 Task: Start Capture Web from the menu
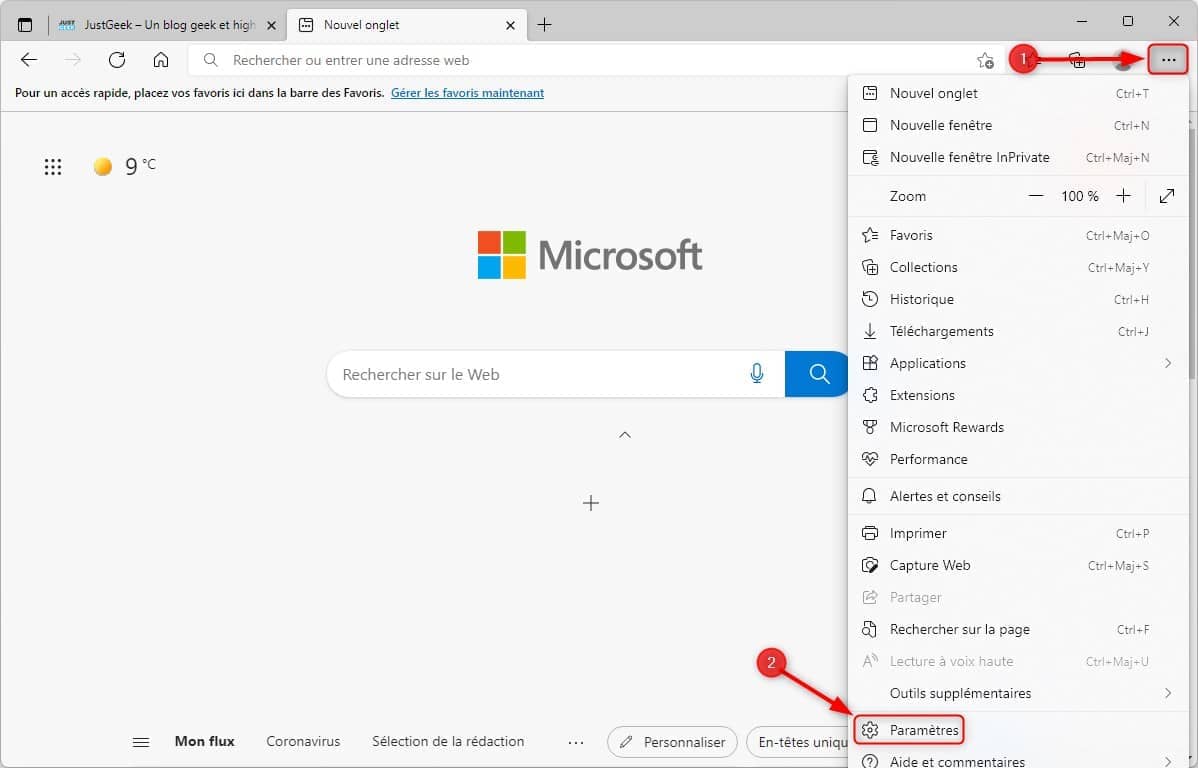[1018, 565]
